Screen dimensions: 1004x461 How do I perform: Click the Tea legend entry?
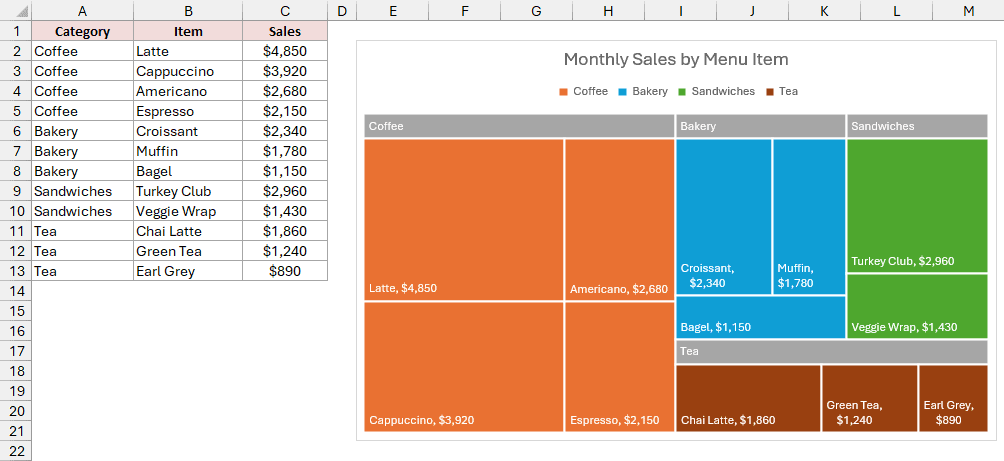click(x=782, y=92)
